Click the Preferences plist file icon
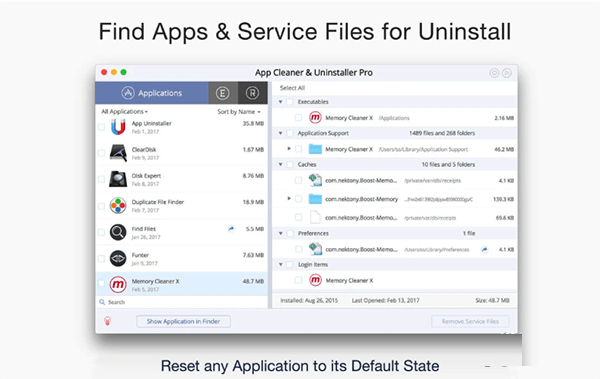Image resolution: width=600 pixels, height=379 pixels. tap(315, 249)
